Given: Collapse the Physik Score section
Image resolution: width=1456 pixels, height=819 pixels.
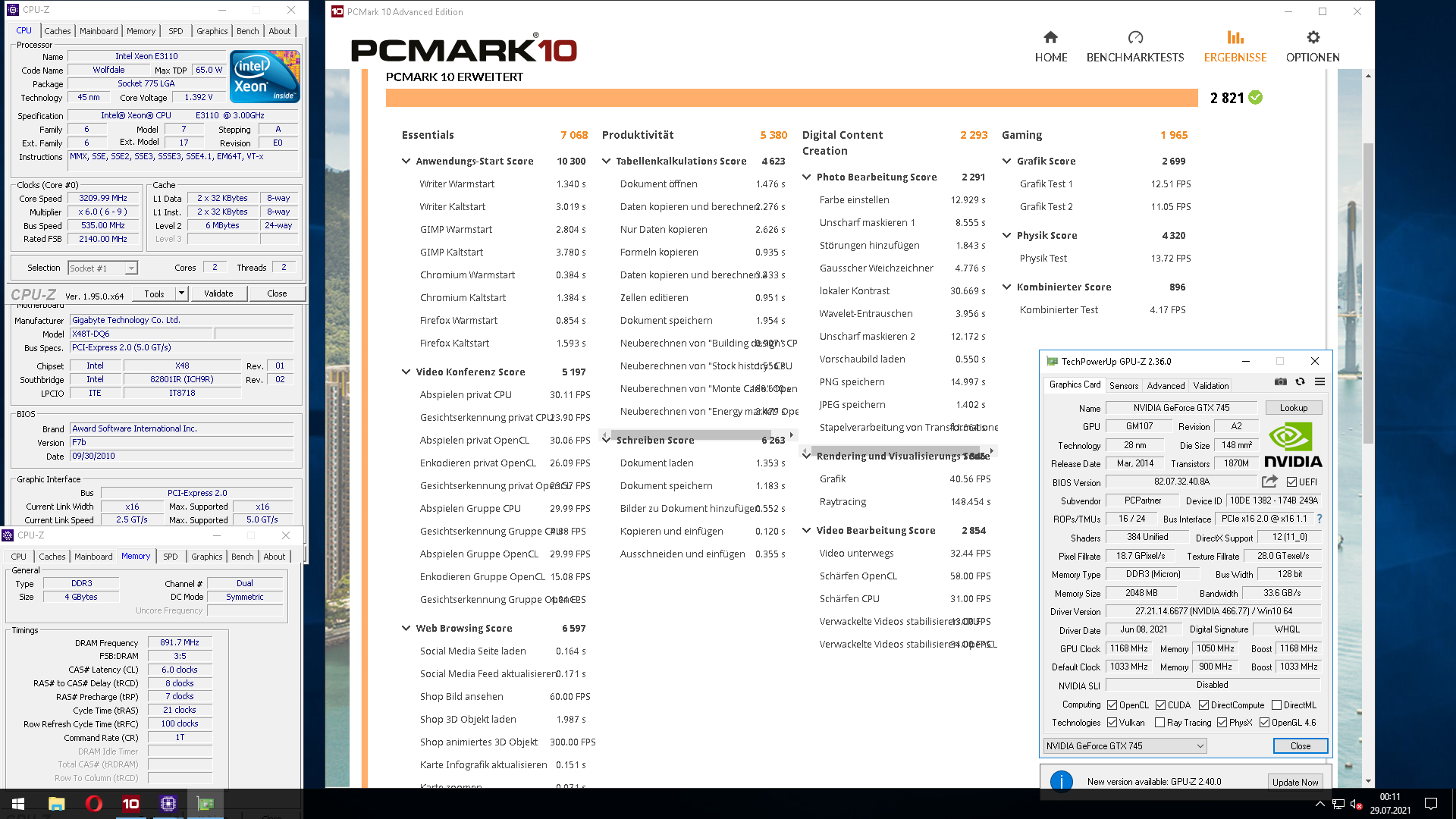Looking at the screenshot, I should (1006, 235).
